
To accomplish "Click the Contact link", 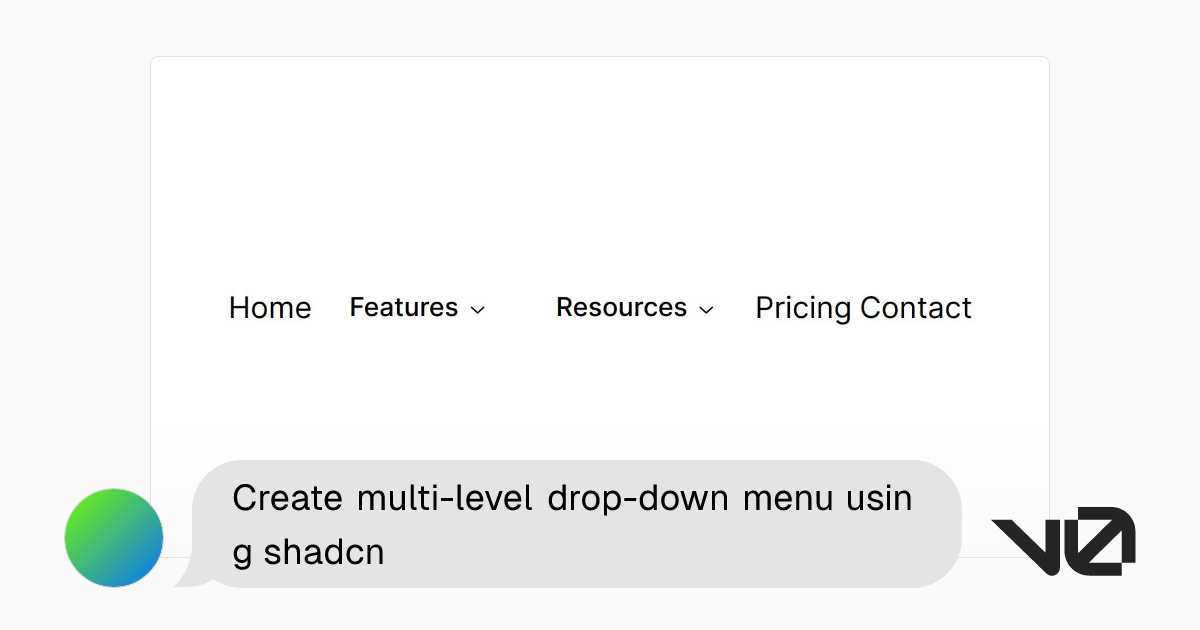I will coord(920,308).
